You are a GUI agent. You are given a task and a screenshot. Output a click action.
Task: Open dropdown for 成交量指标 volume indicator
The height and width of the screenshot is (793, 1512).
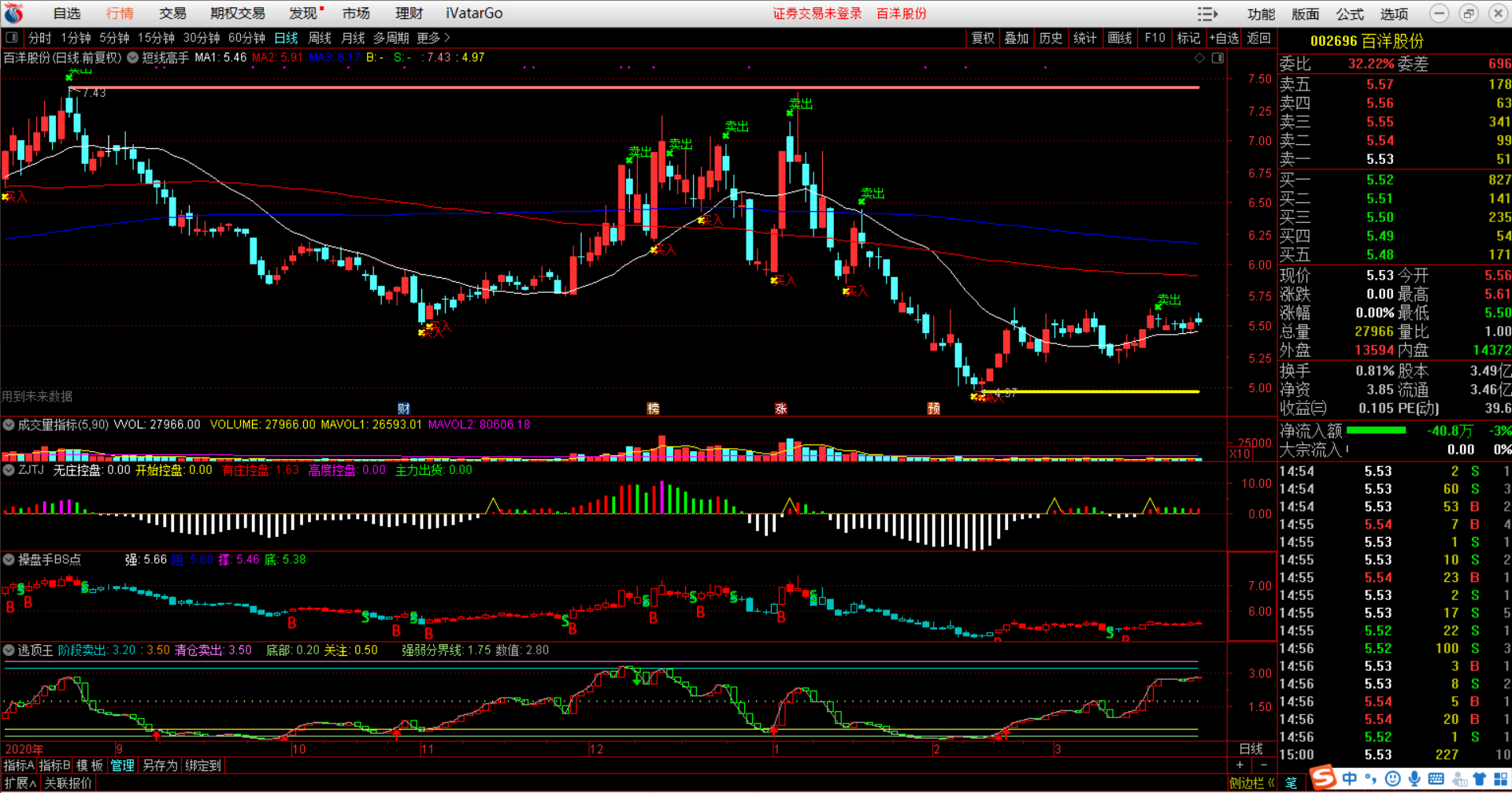9,424
